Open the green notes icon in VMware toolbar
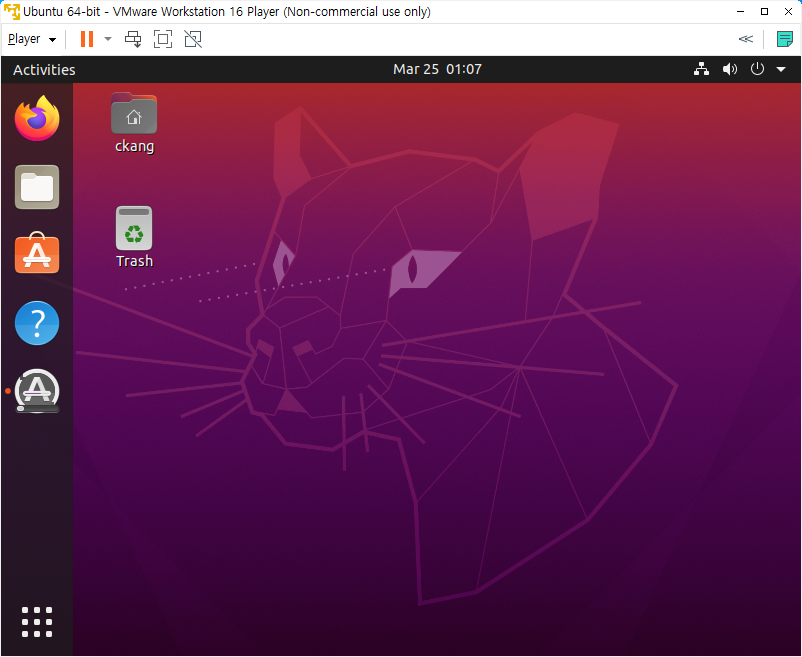The image size is (802, 657). (784, 39)
